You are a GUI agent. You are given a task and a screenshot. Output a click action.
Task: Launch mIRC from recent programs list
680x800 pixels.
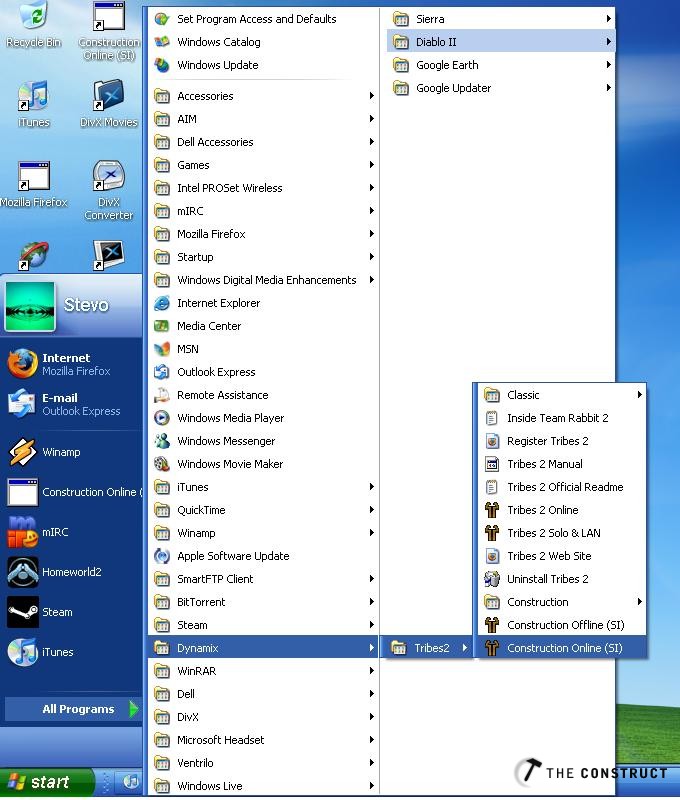pos(71,532)
